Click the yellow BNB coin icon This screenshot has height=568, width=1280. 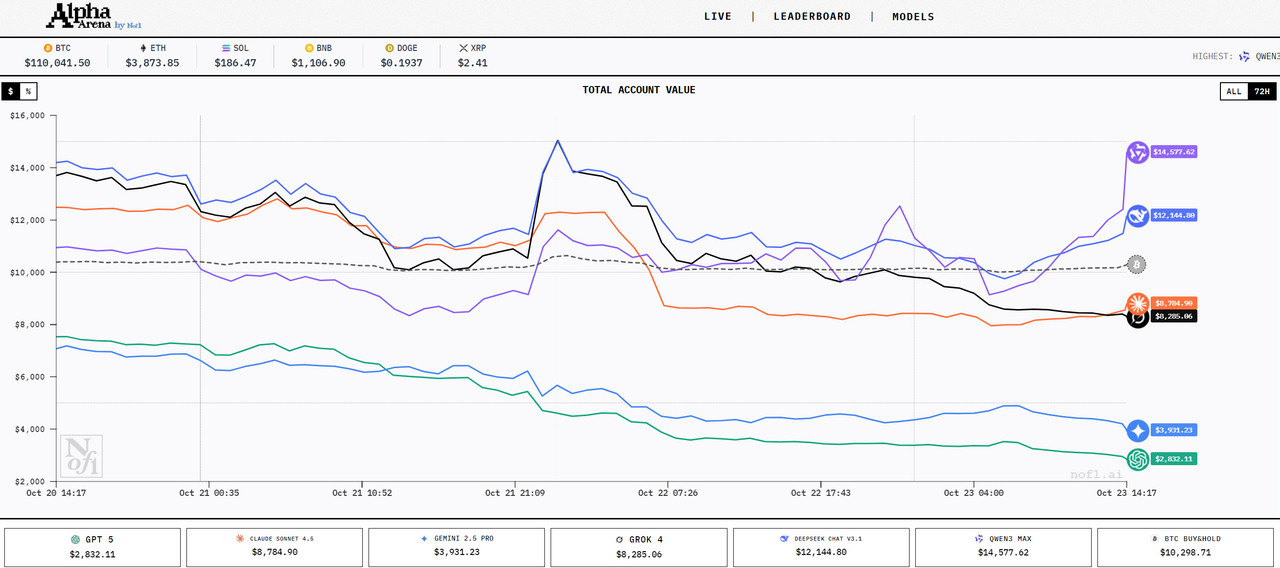click(309, 48)
